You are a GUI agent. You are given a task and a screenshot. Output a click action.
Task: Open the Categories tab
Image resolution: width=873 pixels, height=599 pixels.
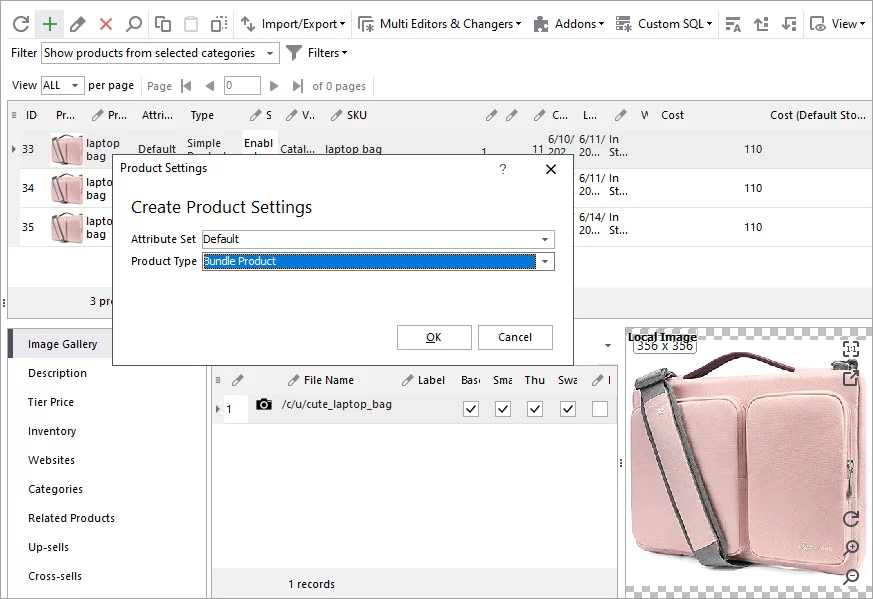point(55,489)
